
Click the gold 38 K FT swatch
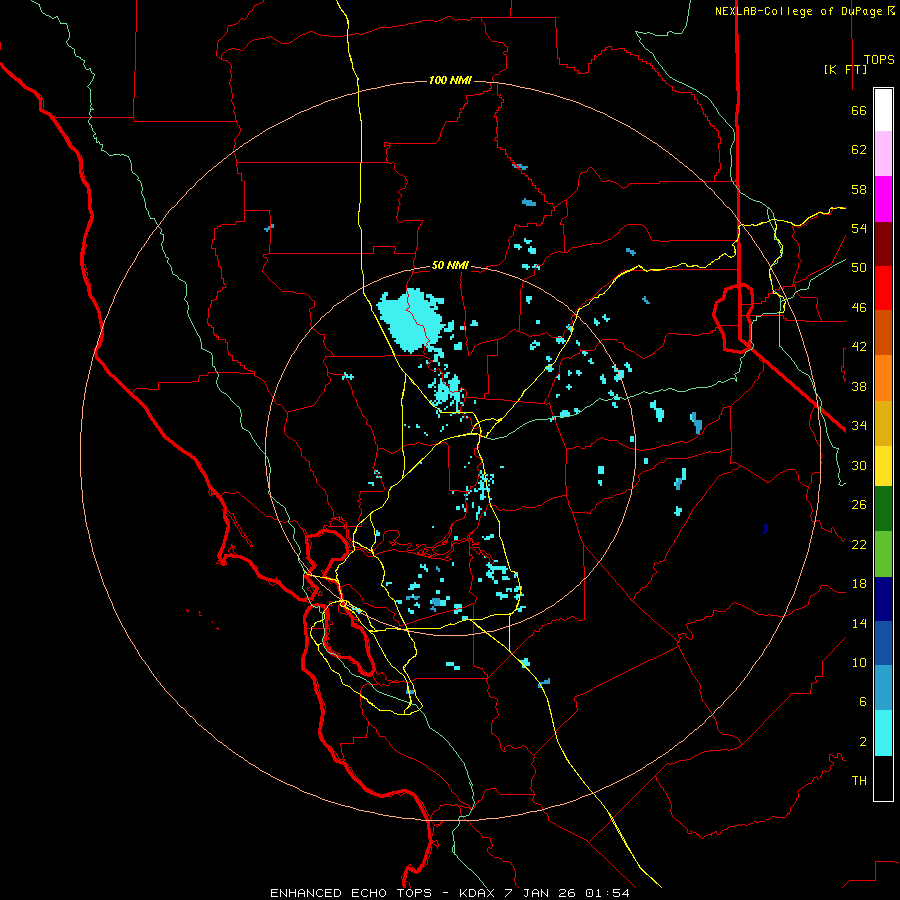click(883, 423)
